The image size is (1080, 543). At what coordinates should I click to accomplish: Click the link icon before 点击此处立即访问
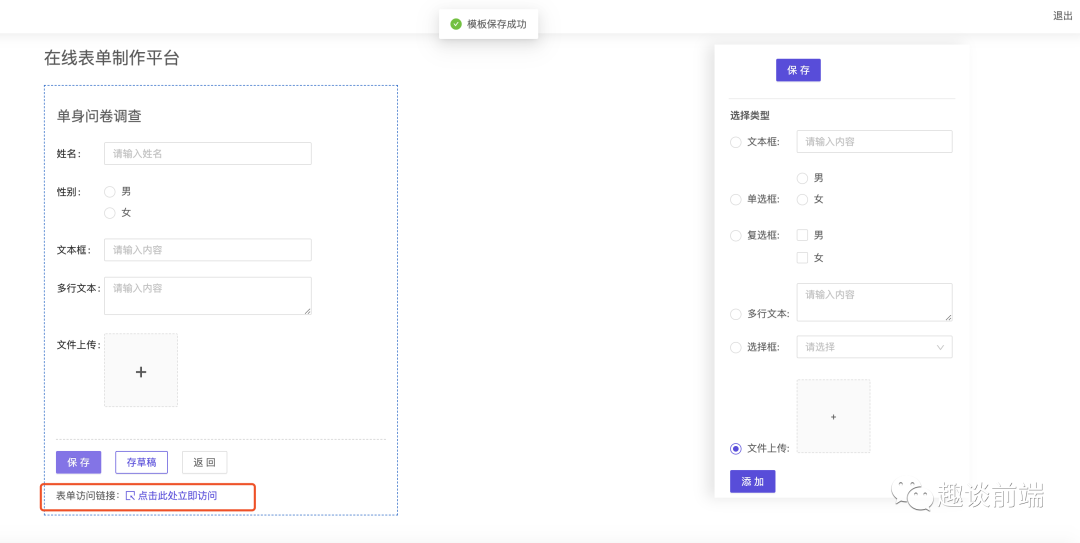130,495
